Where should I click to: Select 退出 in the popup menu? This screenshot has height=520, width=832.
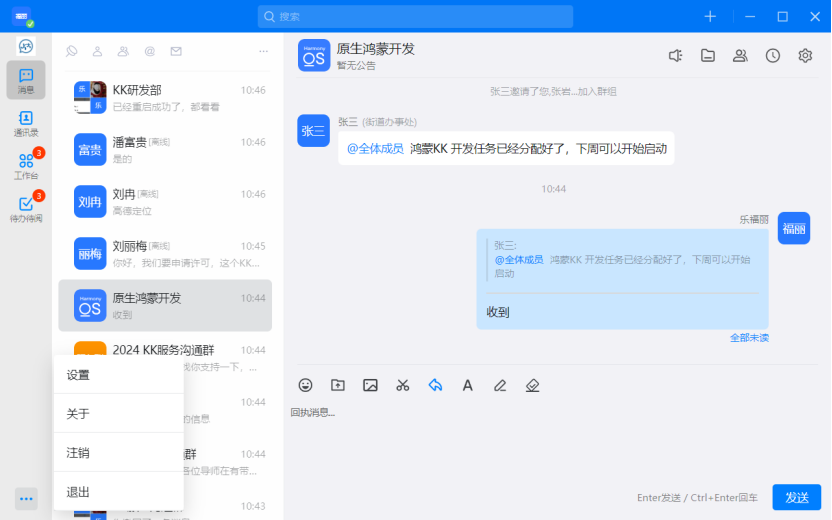119,492
